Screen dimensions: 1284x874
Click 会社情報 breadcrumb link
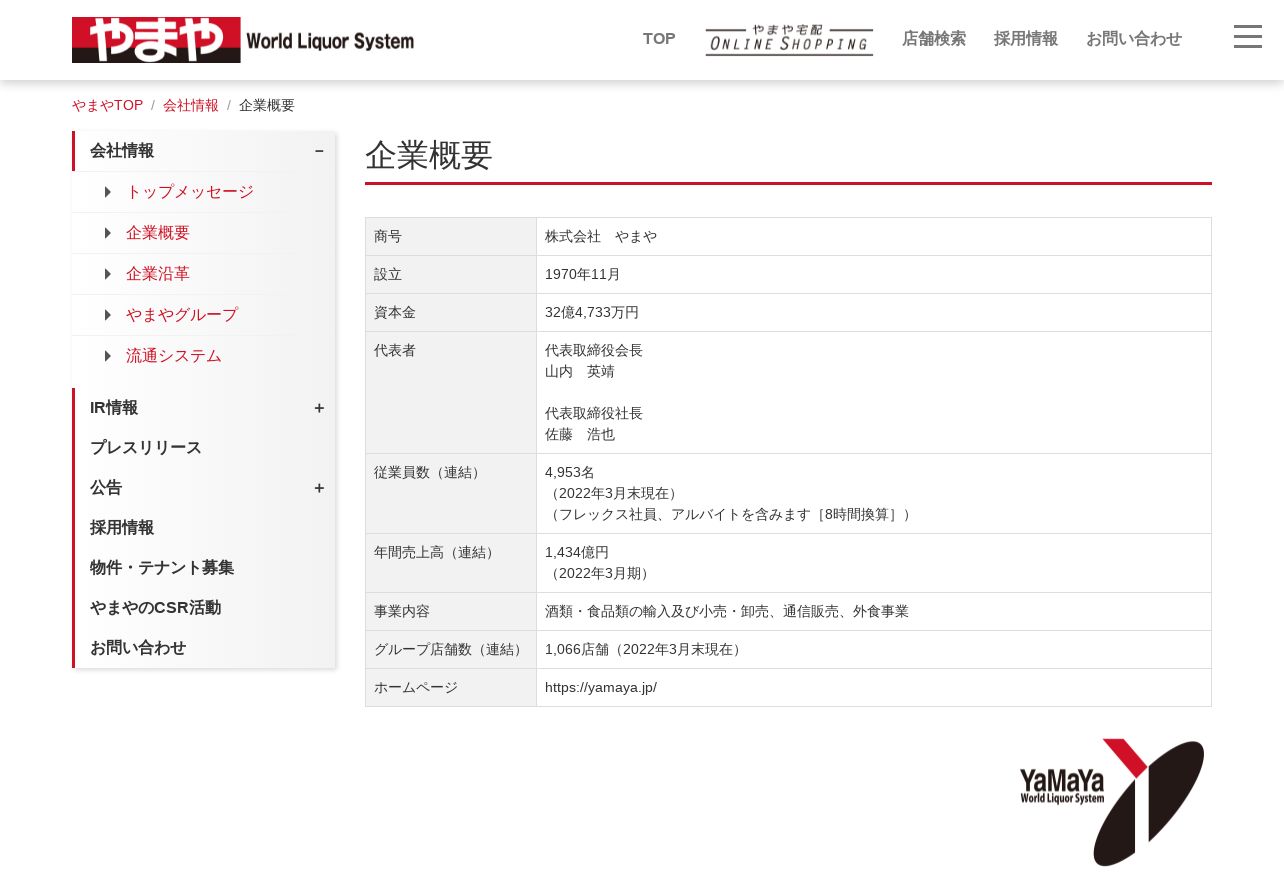[191, 105]
